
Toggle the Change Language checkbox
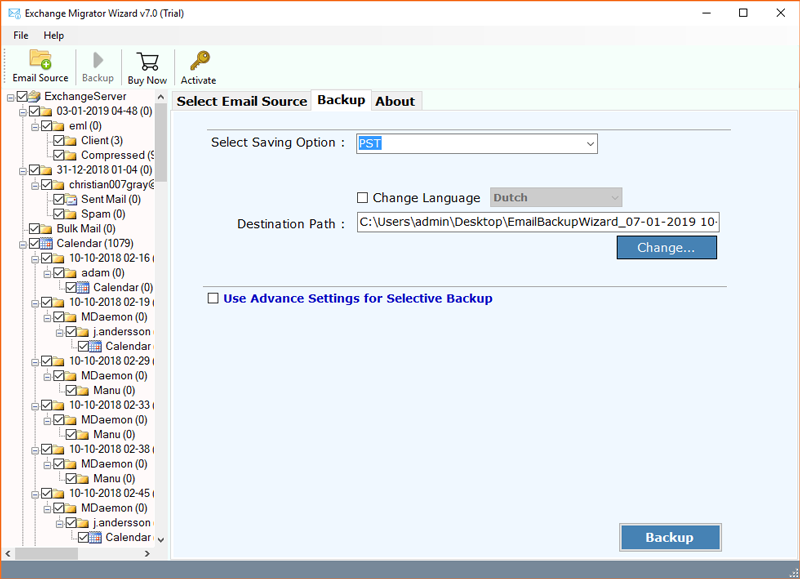(x=362, y=197)
